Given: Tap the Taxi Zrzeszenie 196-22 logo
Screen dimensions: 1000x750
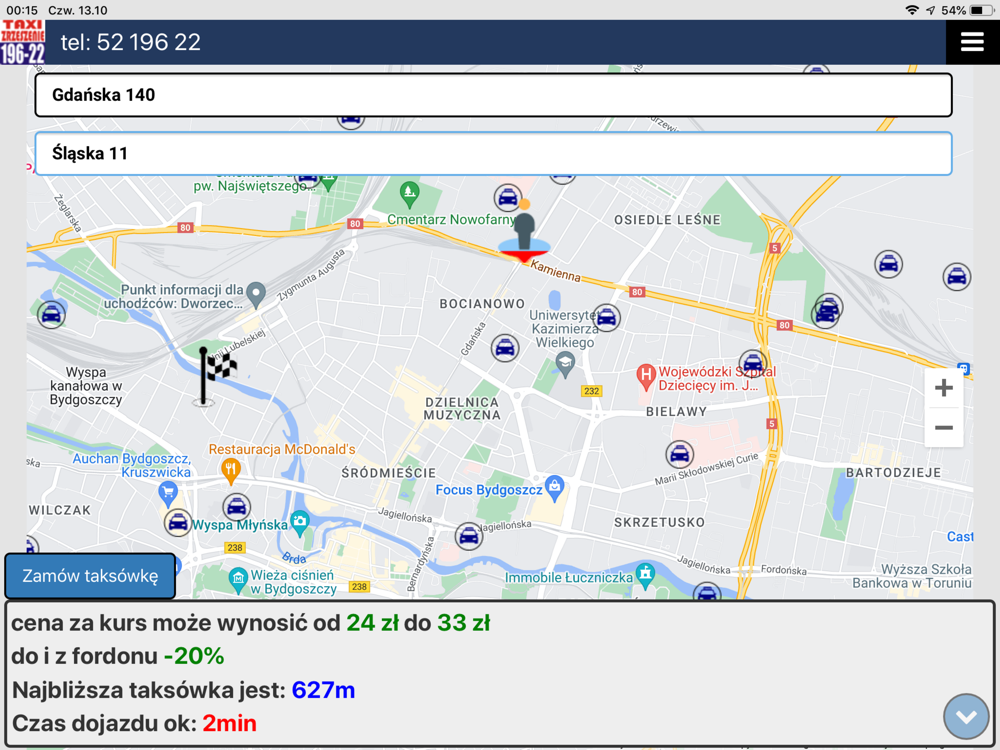Looking at the screenshot, I should pyautogui.click(x=23, y=42).
